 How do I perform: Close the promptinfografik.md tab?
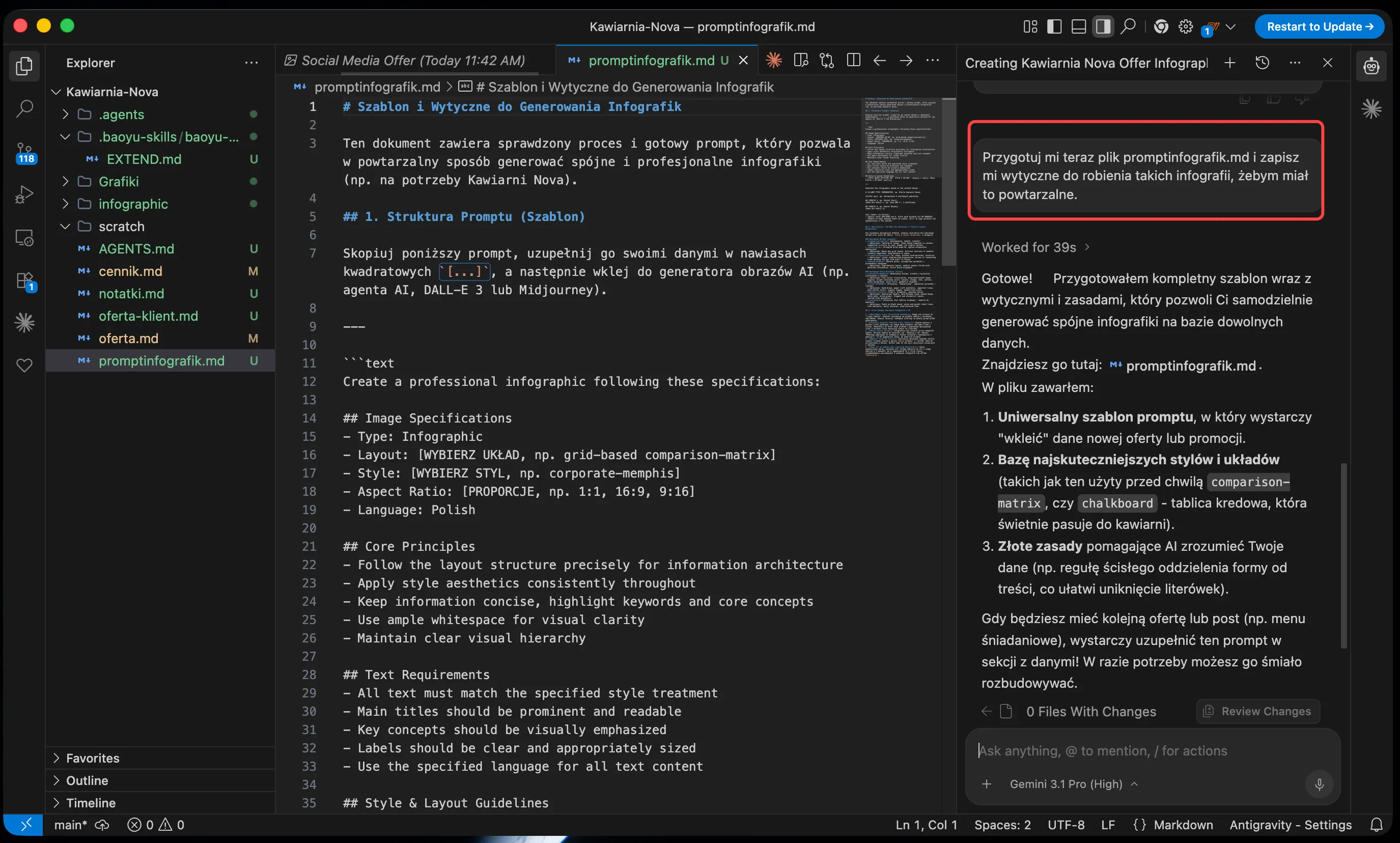(743, 60)
